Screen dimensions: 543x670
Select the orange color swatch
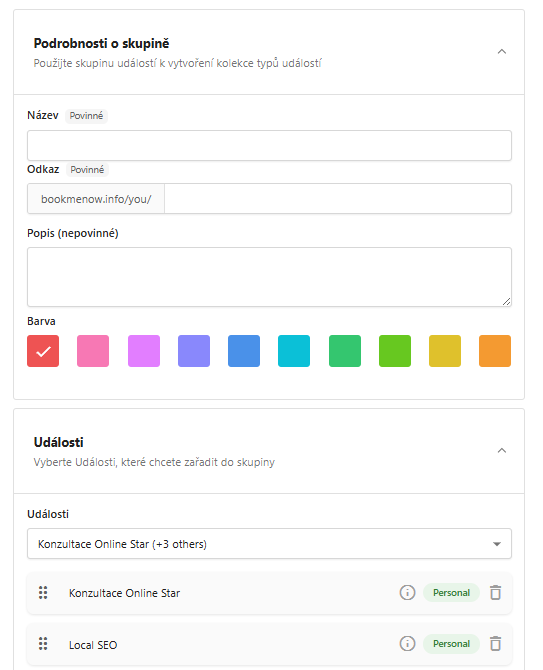click(x=495, y=351)
